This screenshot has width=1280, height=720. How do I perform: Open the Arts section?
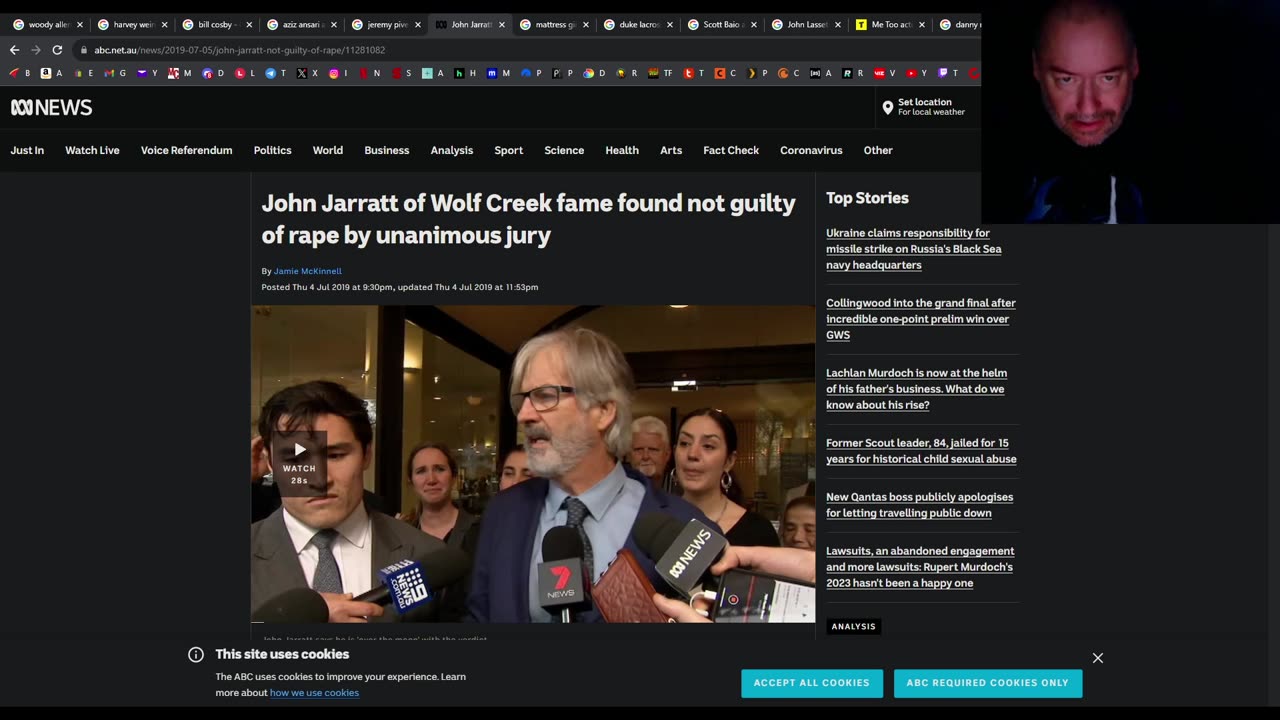pos(671,150)
